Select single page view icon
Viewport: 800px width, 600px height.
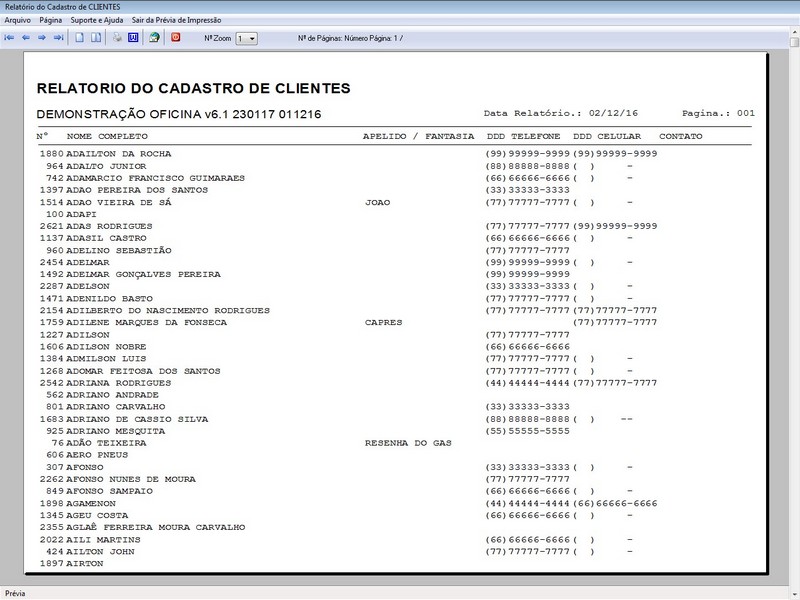pyautogui.click(x=80, y=38)
